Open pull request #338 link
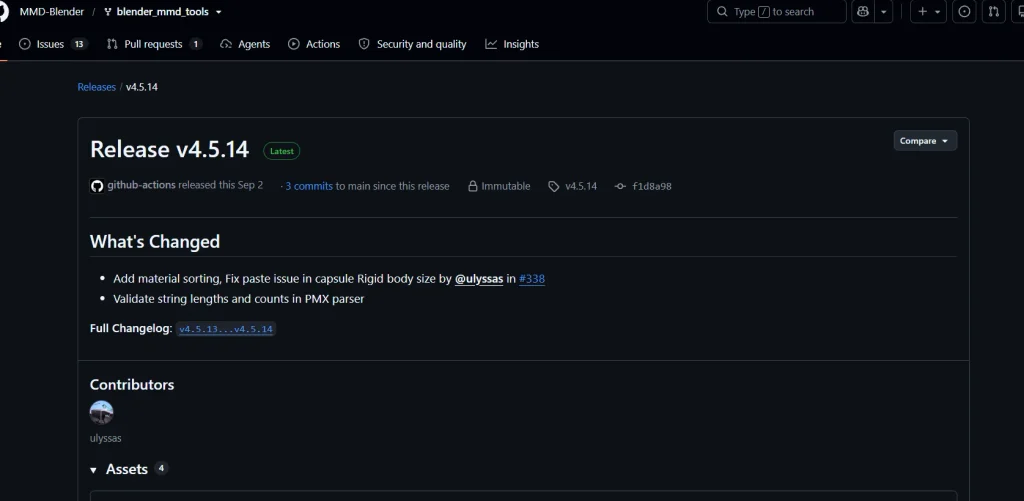 coord(532,279)
